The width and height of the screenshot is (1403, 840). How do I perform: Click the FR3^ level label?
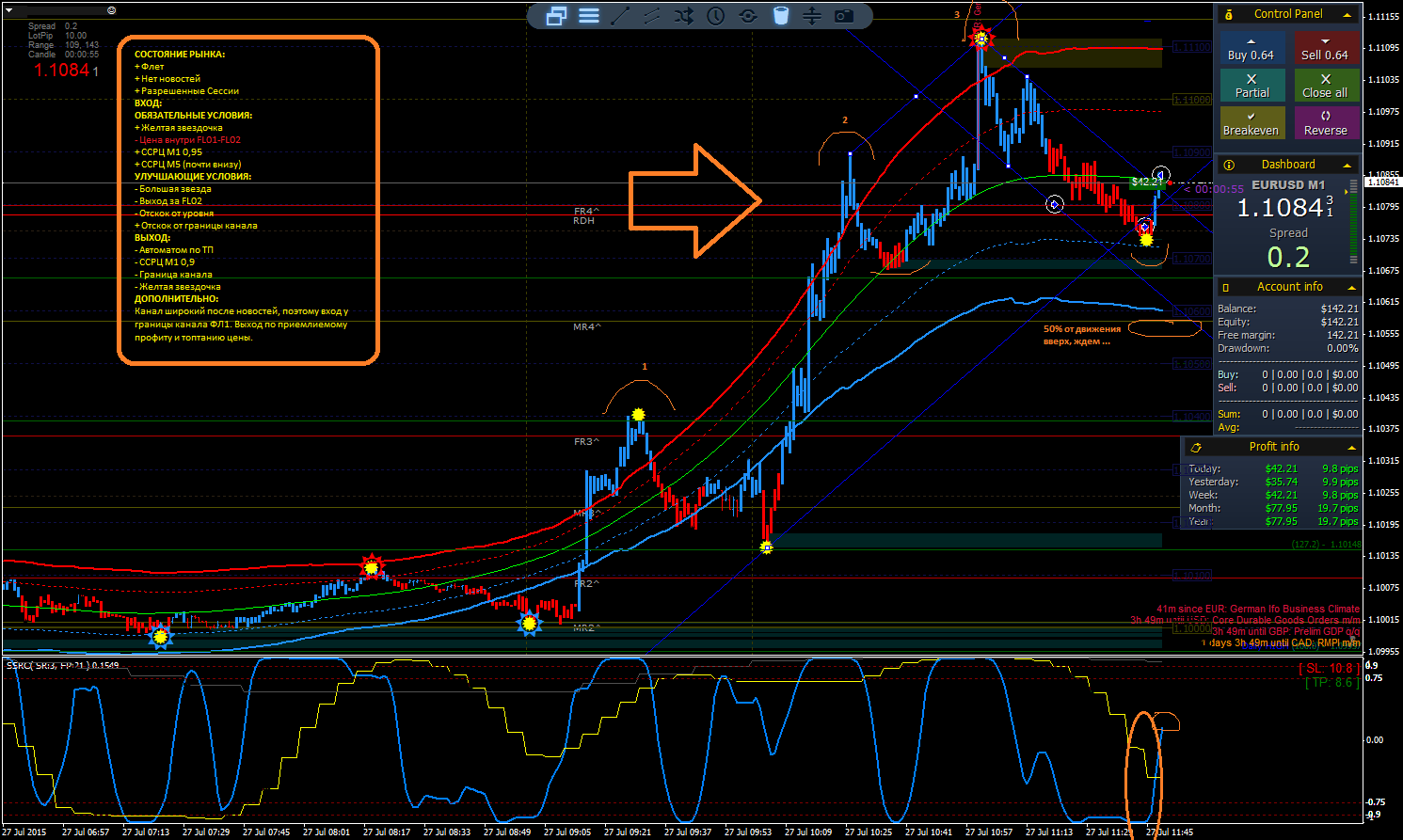tap(587, 441)
